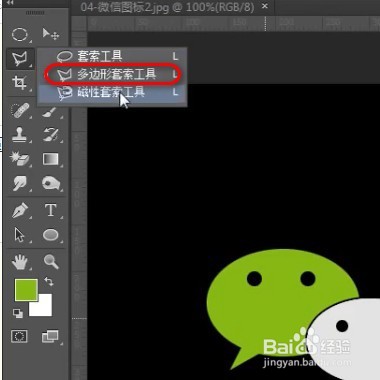The height and width of the screenshot is (380, 380).
Task: Select the Pen tool
Action: [x=20, y=211]
